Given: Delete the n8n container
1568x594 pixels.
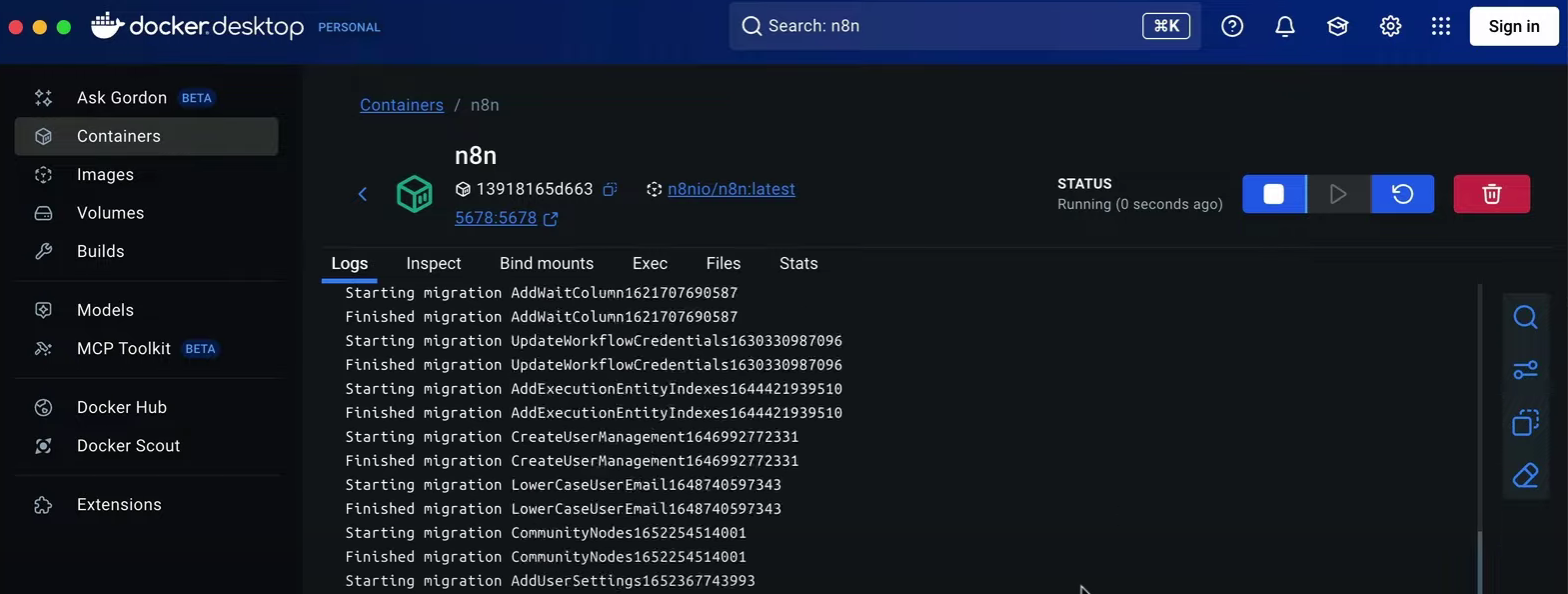Looking at the screenshot, I should pos(1491,194).
